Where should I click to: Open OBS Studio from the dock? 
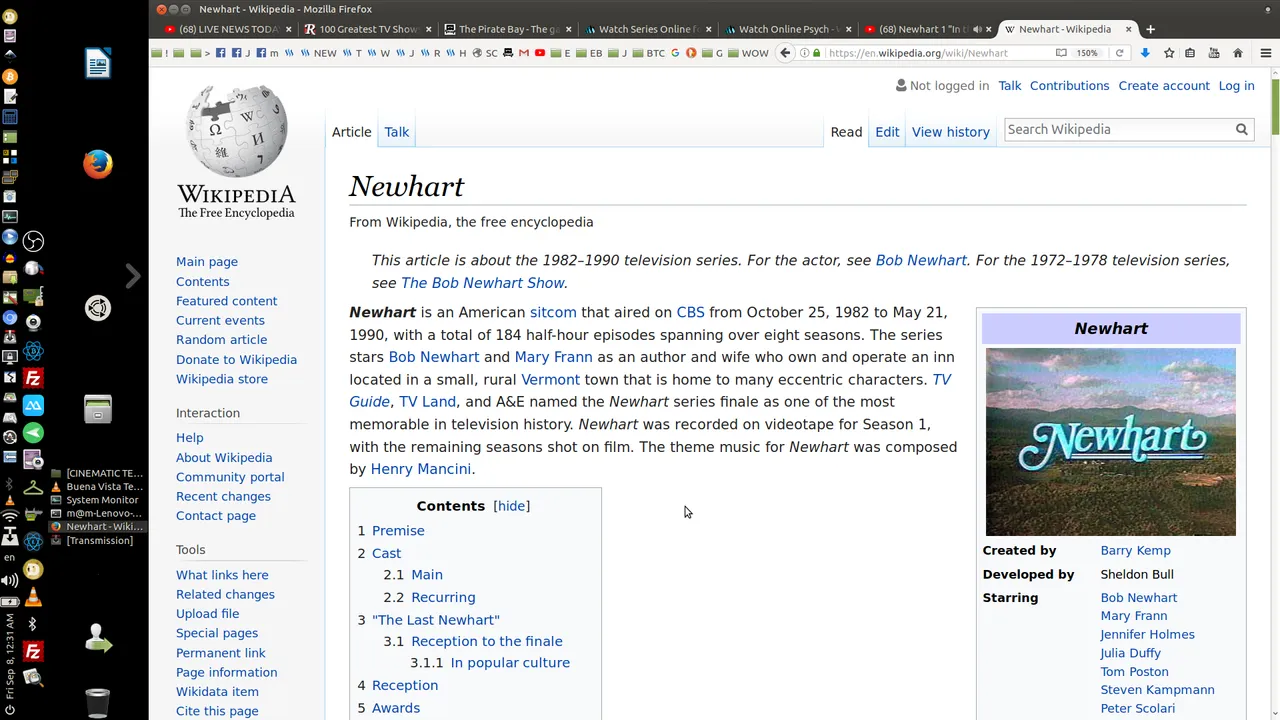tap(34, 241)
